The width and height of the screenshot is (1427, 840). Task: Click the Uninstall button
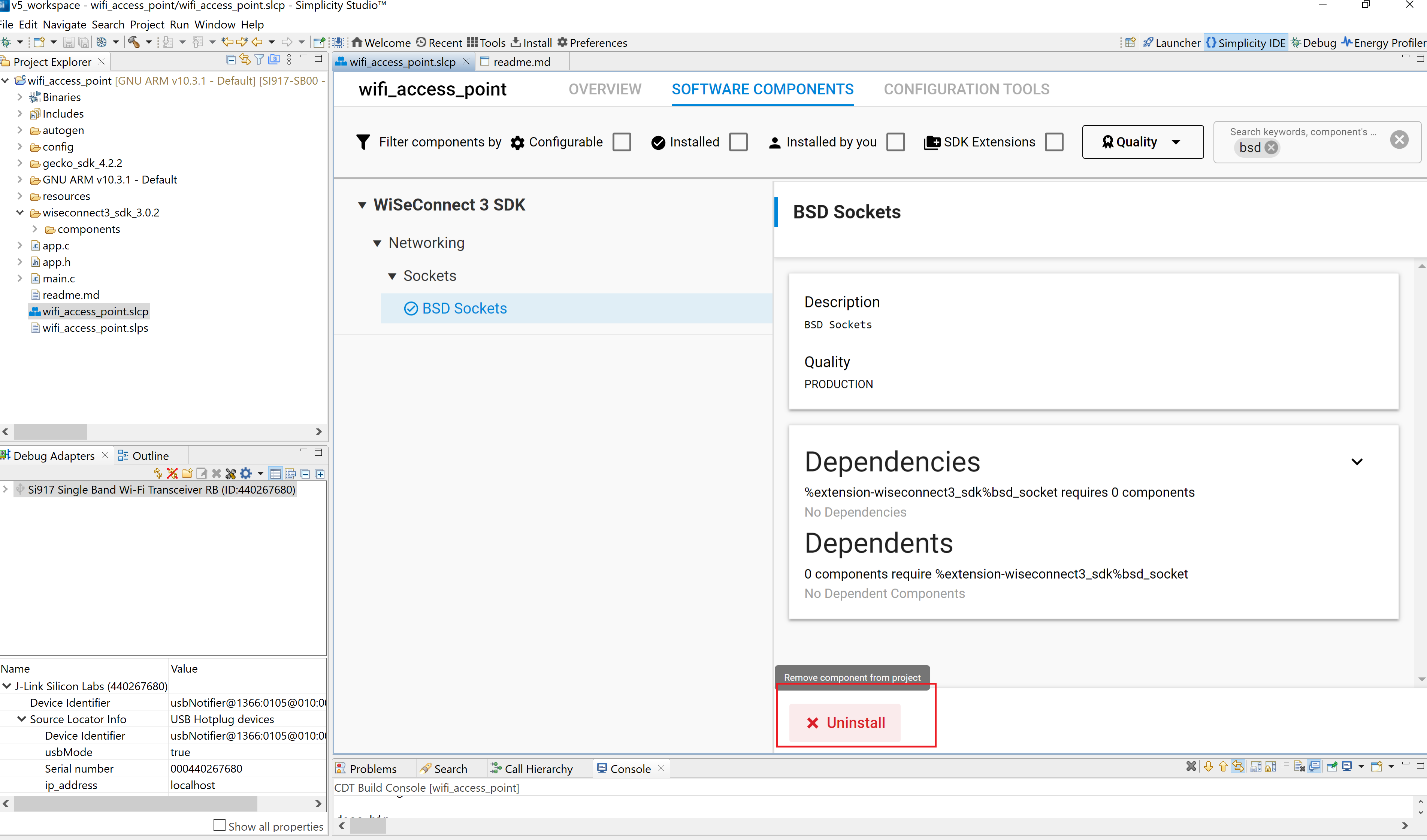pos(844,723)
